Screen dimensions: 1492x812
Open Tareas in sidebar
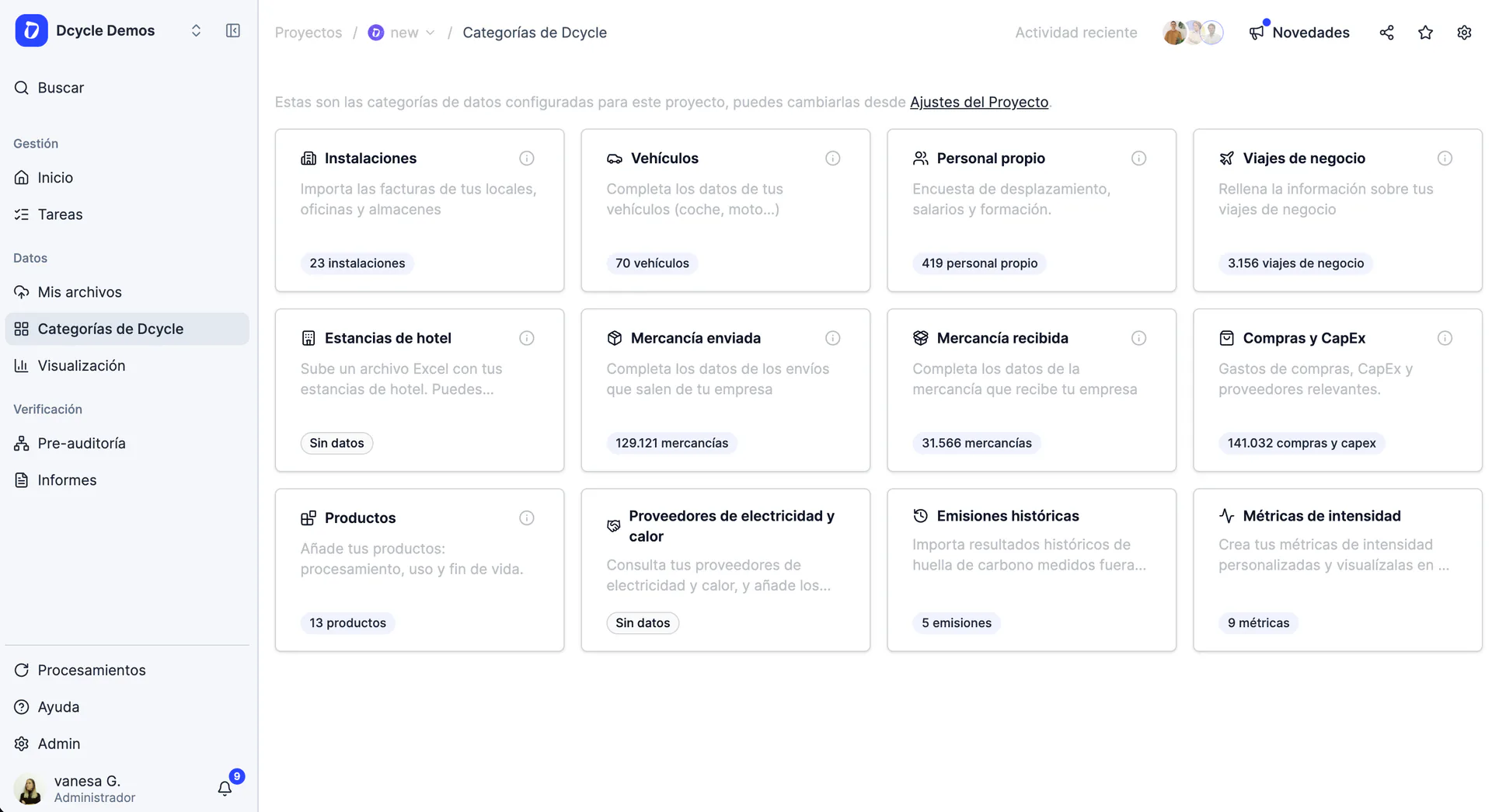pyautogui.click(x=127, y=214)
